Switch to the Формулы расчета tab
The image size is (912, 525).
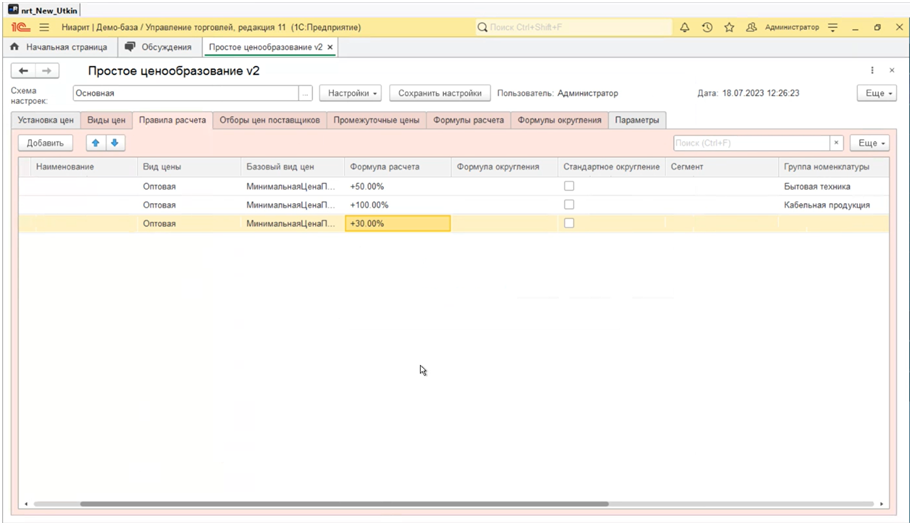pyautogui.click(x=469, y=120)
